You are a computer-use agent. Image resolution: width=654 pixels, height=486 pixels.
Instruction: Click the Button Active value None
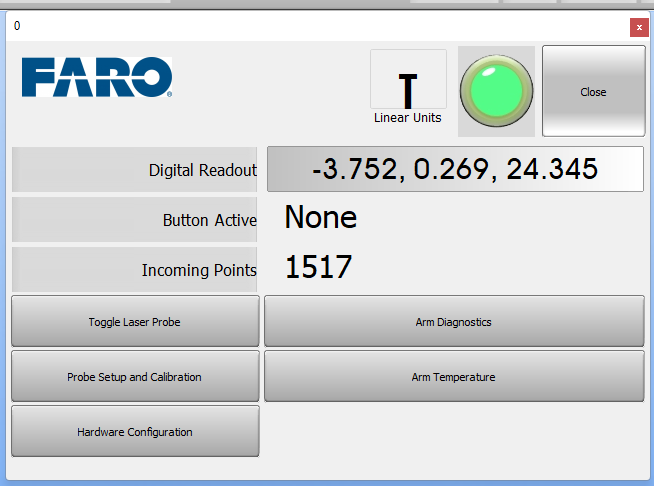[x=320, y=218]
